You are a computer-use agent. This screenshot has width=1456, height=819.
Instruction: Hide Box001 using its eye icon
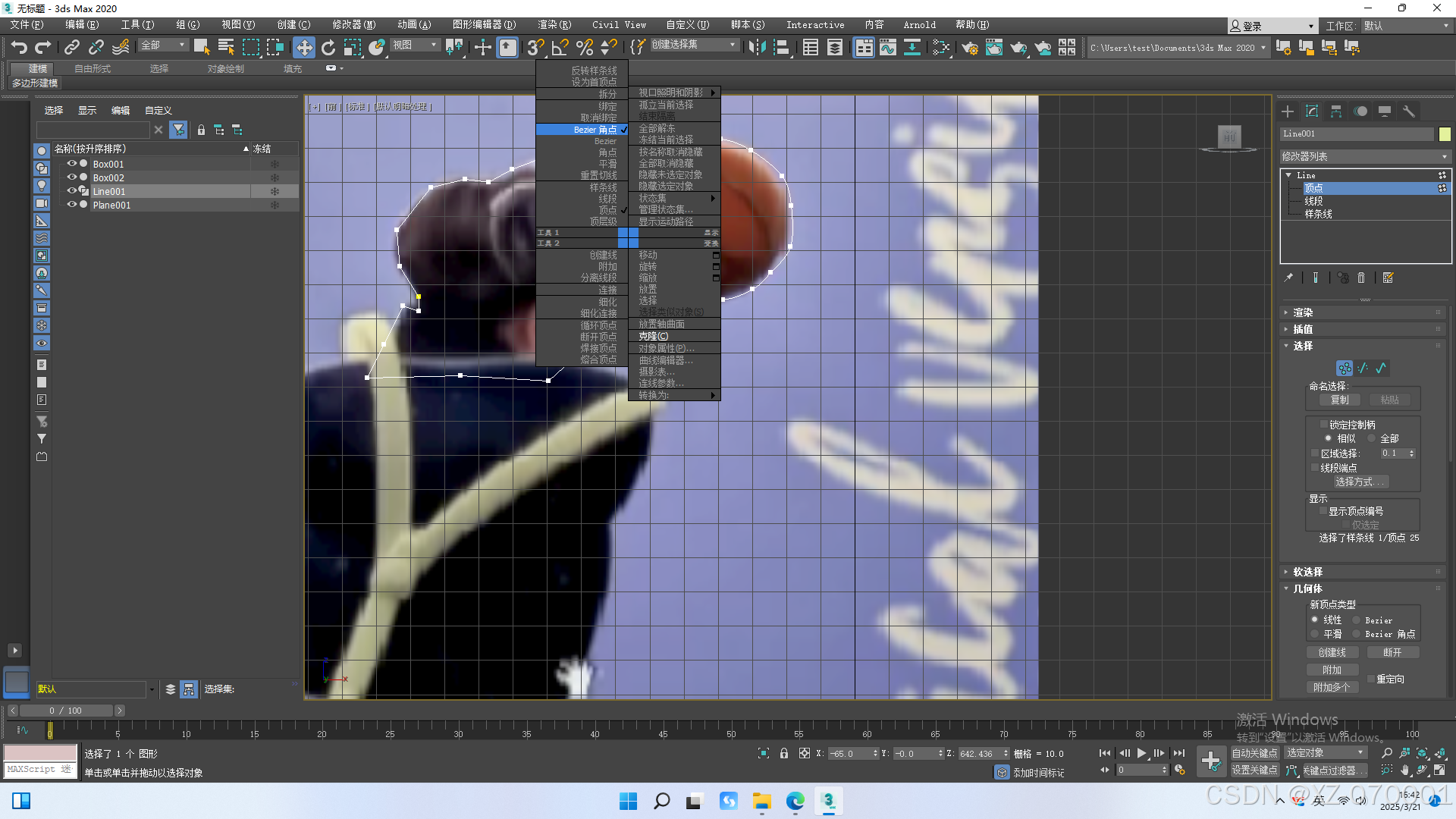72,164
